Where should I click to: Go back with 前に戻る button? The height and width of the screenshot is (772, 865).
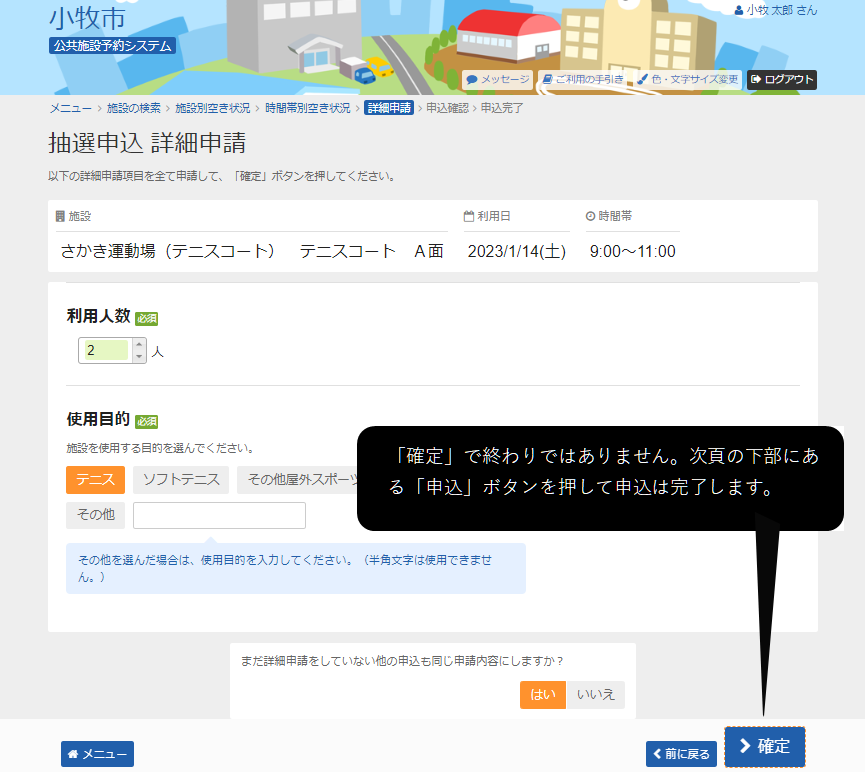(x=681, y=754)
